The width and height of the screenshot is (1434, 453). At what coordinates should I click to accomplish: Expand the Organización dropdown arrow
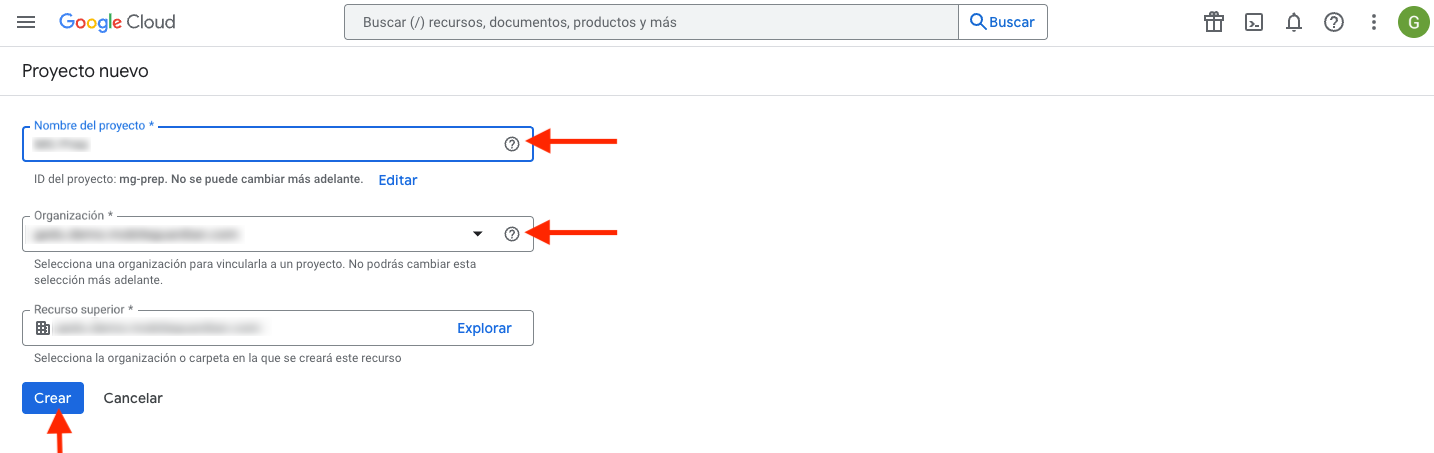coord(478,234)
